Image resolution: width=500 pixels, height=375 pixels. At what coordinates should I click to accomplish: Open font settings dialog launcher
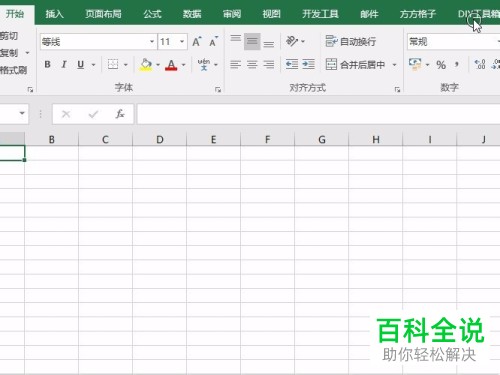coord(218,89)
